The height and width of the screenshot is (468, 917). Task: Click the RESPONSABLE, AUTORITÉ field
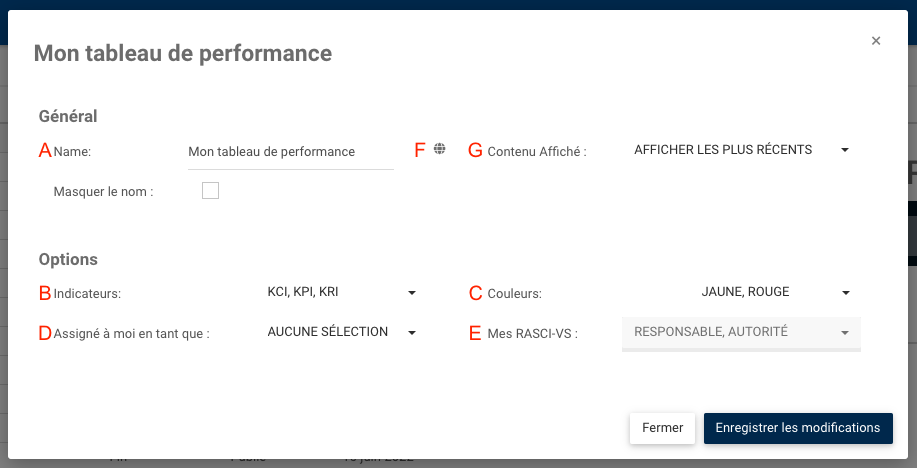tap(711, 332)
